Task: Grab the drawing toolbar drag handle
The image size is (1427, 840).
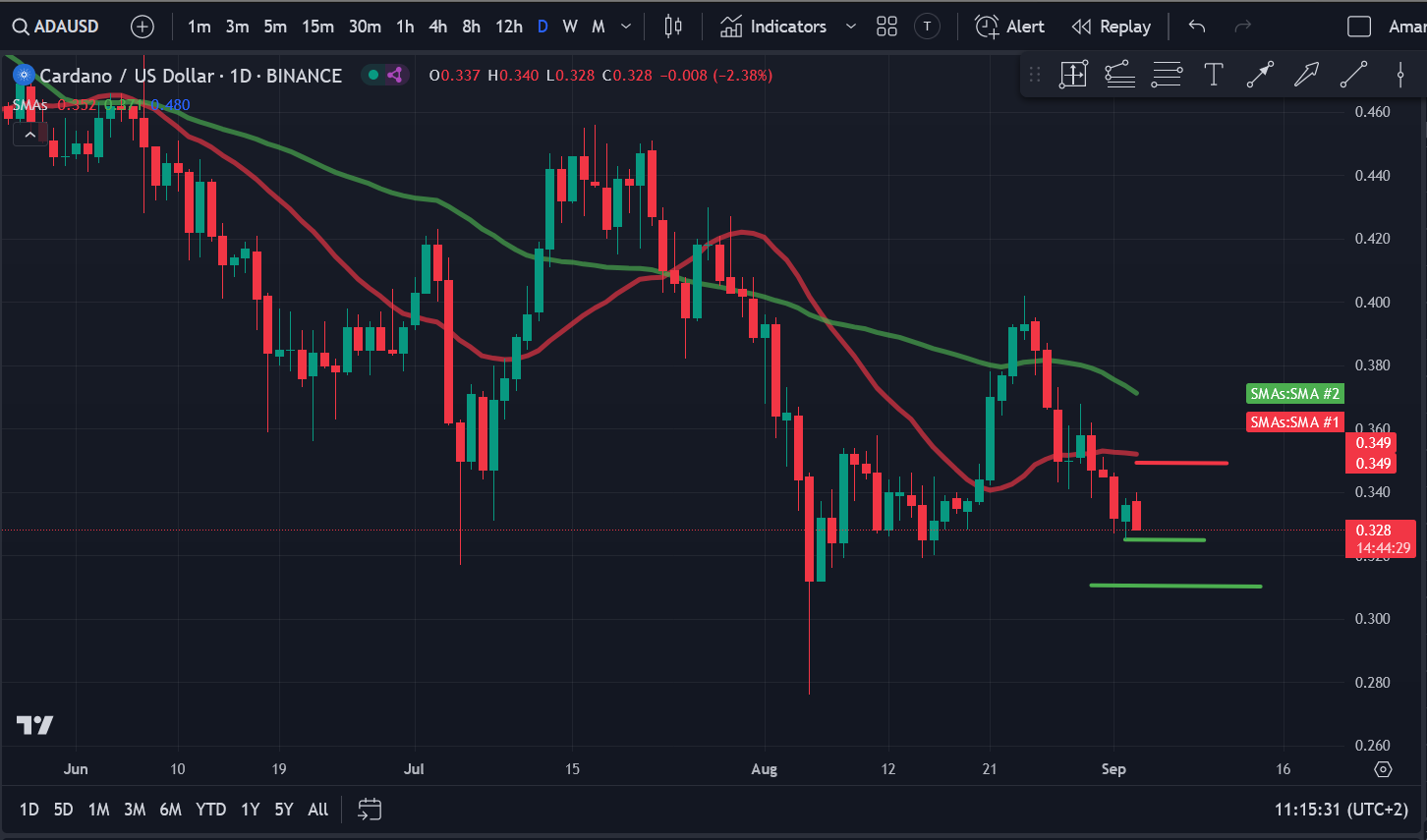Action: [x=1035, y=75]
